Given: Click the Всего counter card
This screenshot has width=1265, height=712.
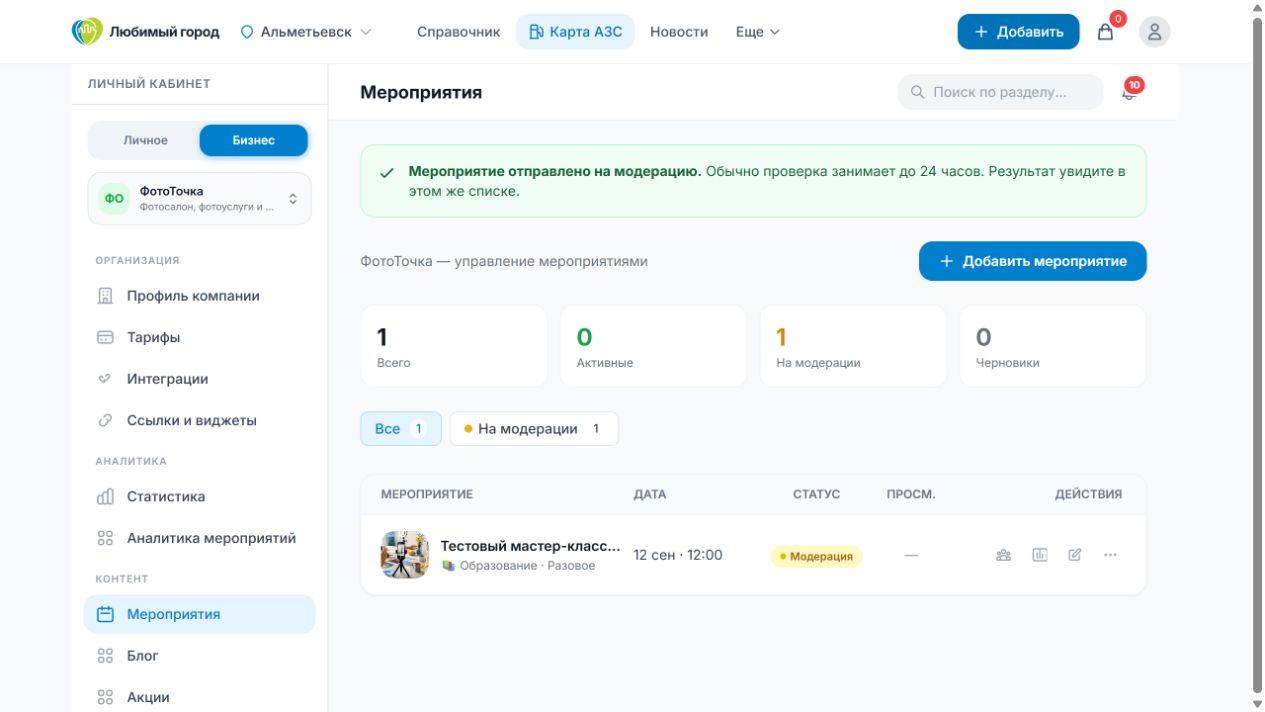Looking at the screenshot, I should point(454,346).
